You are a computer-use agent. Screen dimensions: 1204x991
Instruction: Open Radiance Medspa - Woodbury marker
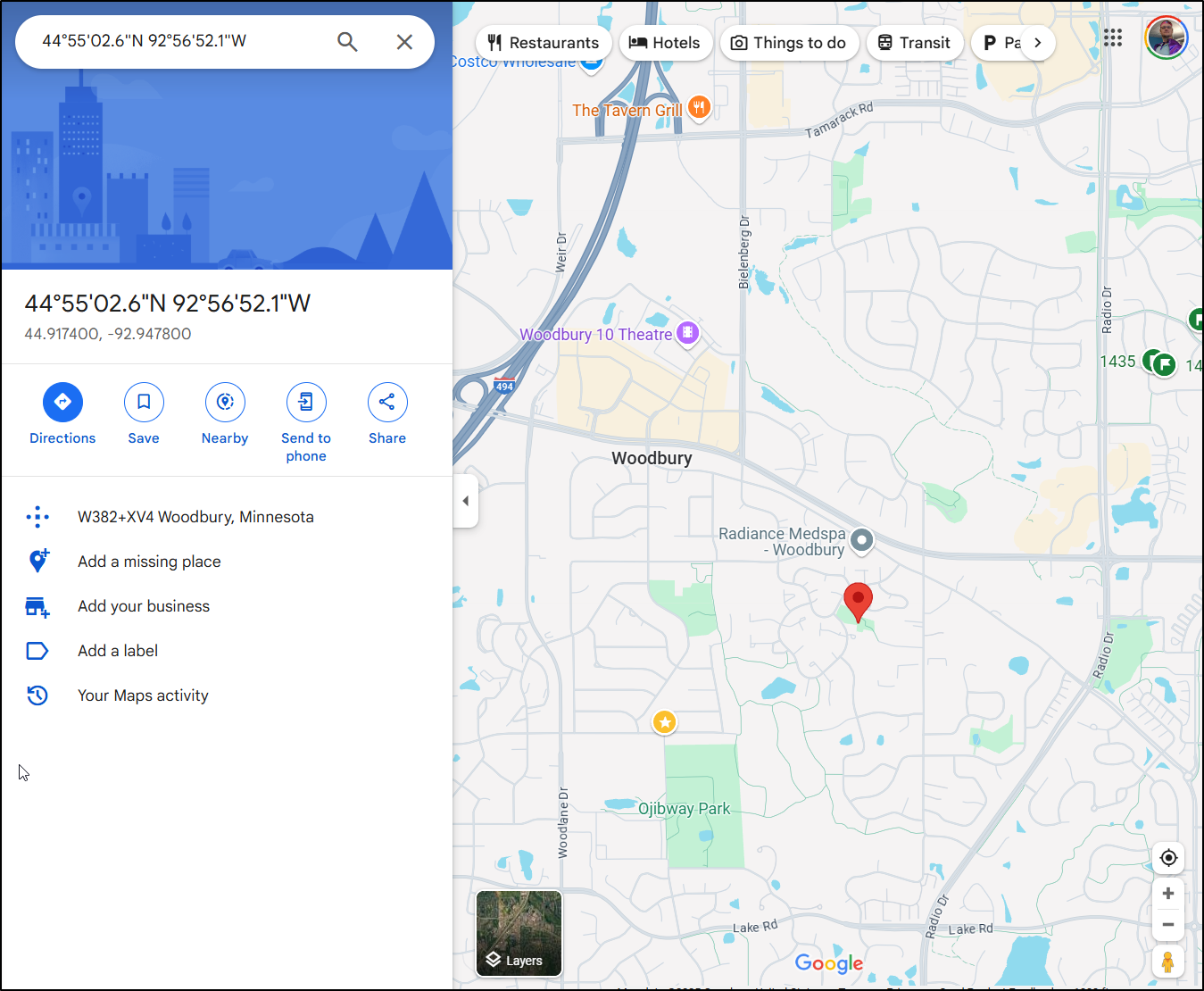pos(861,540)
